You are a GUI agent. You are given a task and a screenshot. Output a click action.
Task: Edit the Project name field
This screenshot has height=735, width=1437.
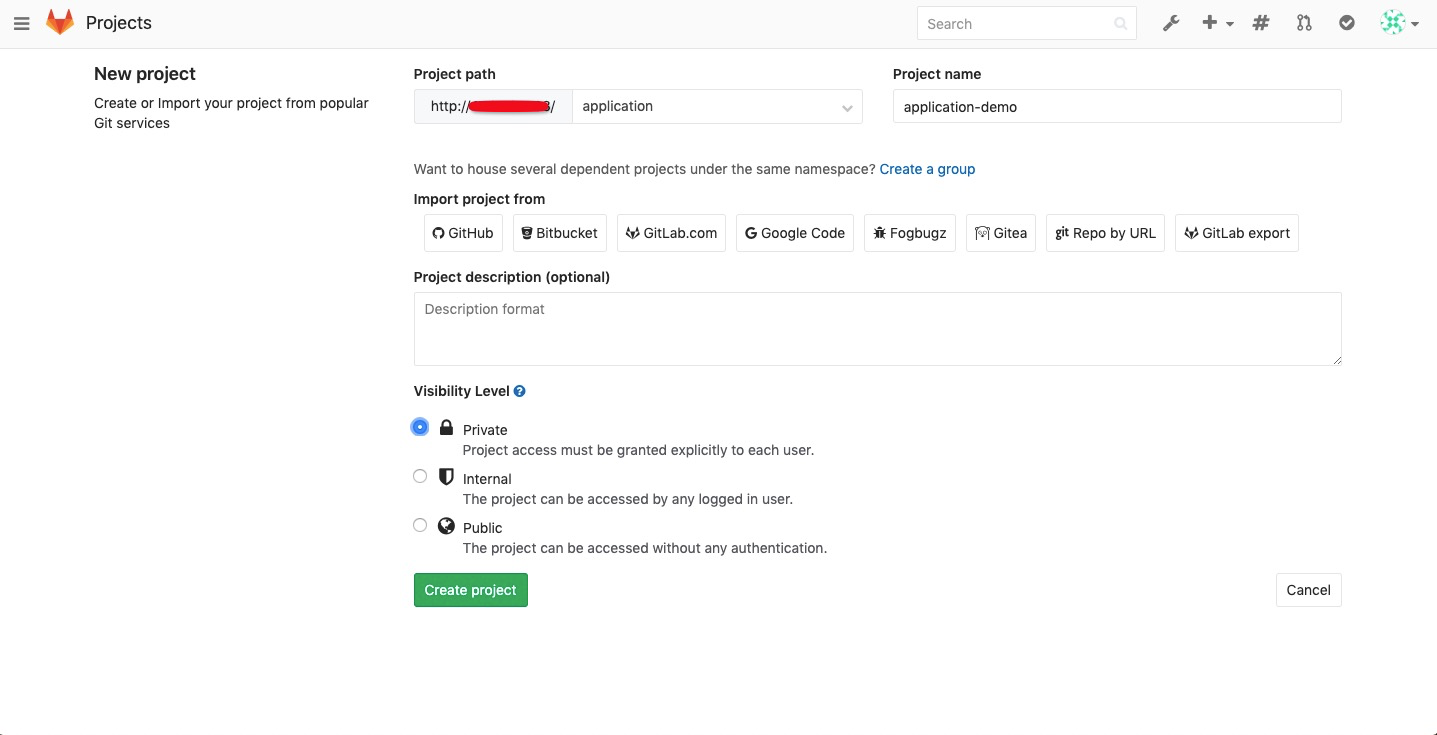coord(1117,106)
